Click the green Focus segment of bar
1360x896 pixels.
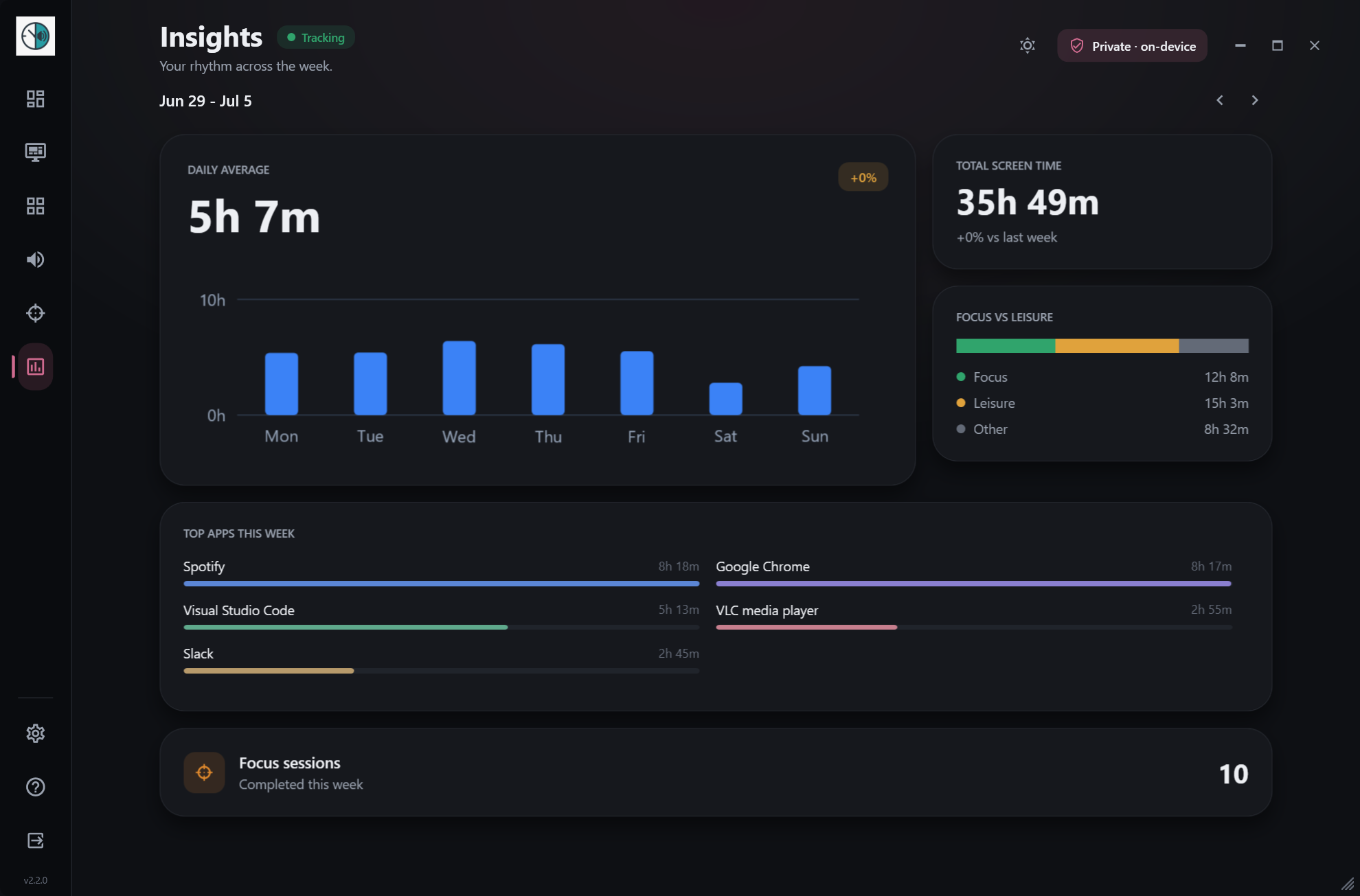(x=1006, y=346)
